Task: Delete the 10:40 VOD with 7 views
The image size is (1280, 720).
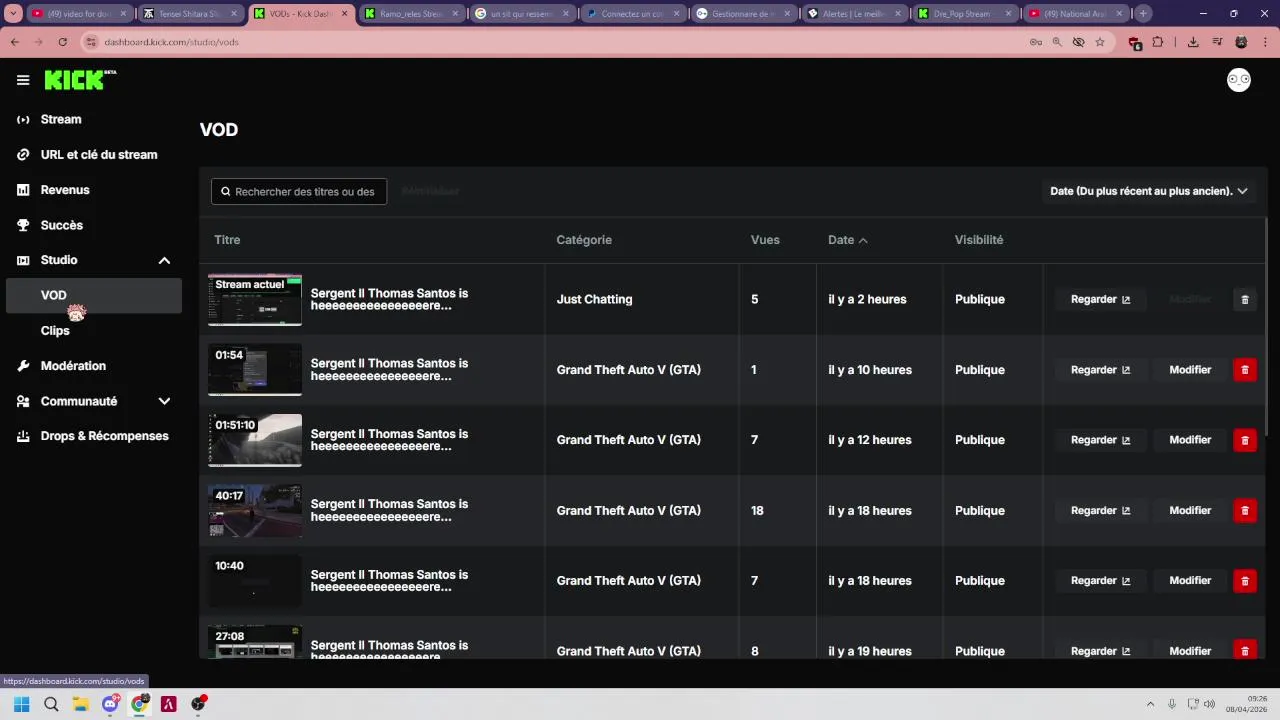Action: click(1245, 581)
